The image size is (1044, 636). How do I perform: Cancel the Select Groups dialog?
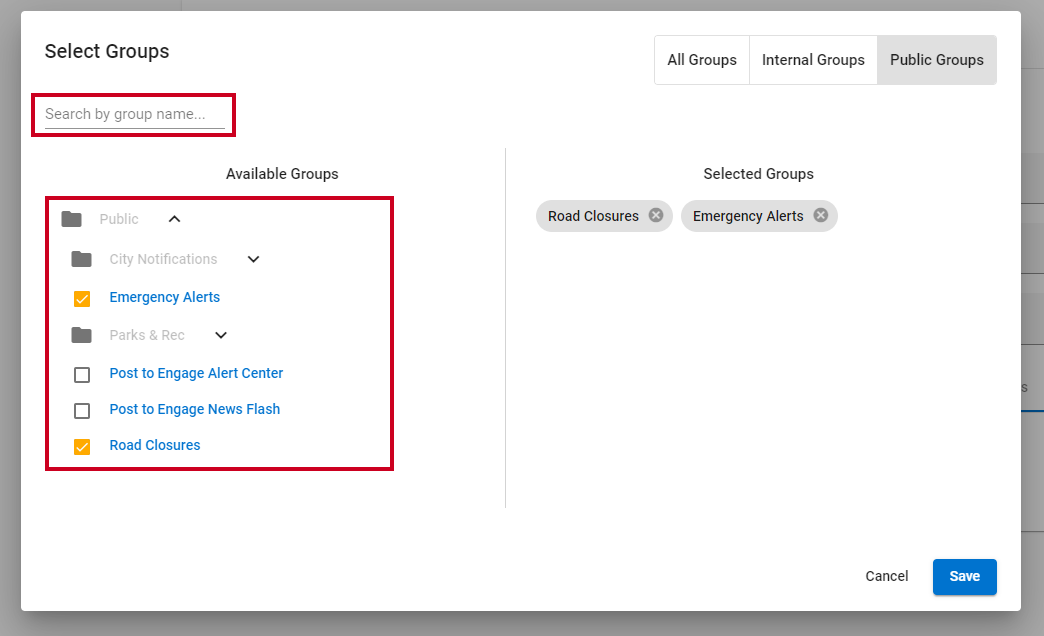(x=886, y=577)
